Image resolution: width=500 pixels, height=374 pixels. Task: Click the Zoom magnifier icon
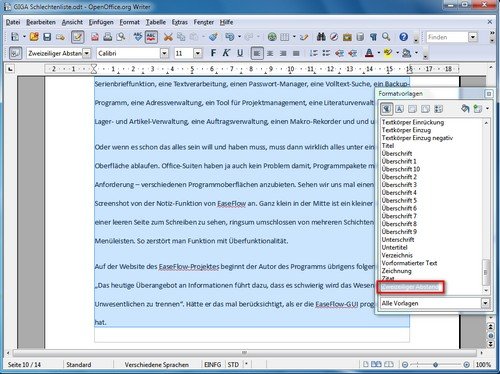click(386, 37)
